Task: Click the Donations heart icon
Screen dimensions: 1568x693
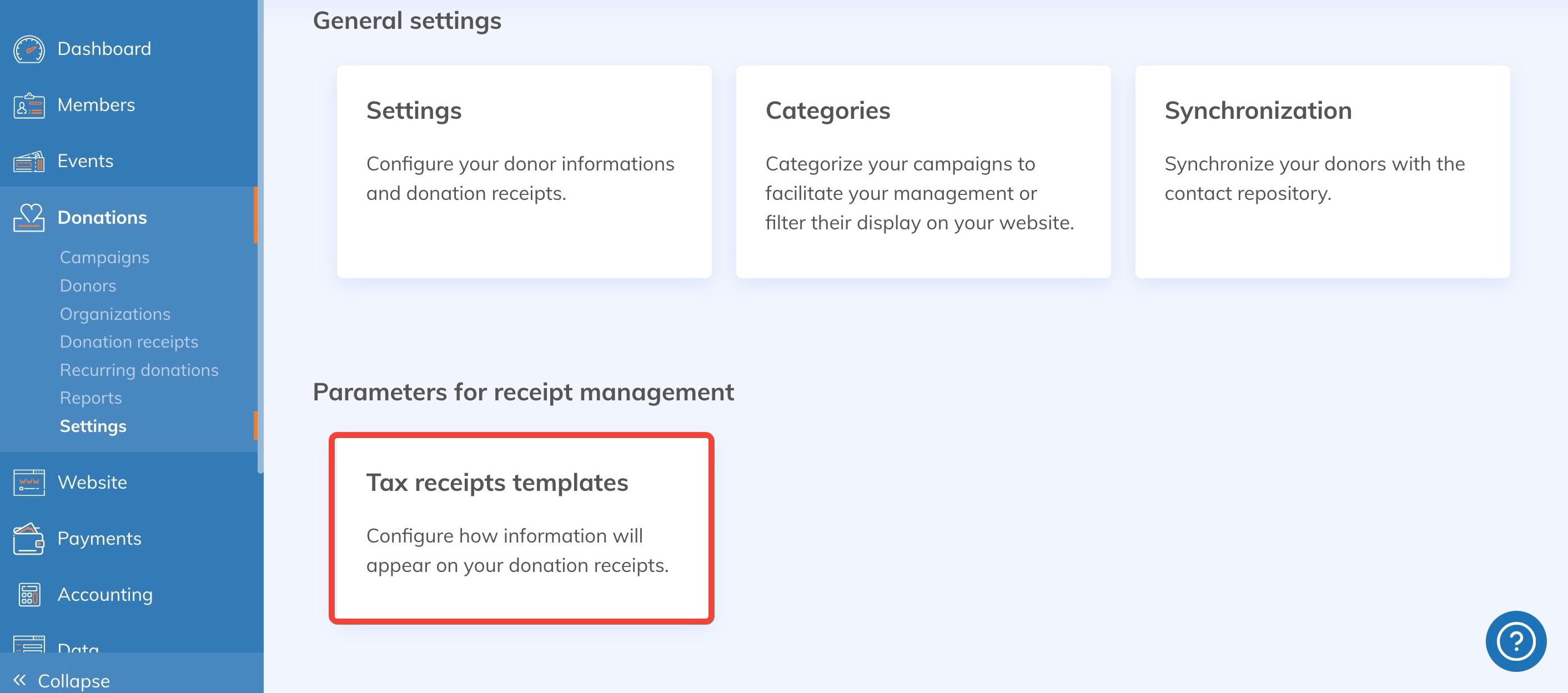Action: tap(29, 218)
